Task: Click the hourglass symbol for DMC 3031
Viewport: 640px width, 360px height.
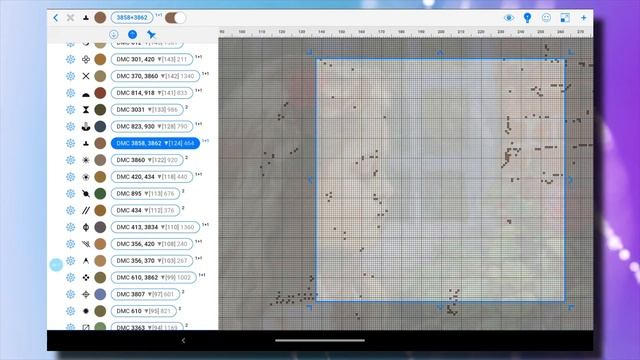Action: (x=86, y=110)
